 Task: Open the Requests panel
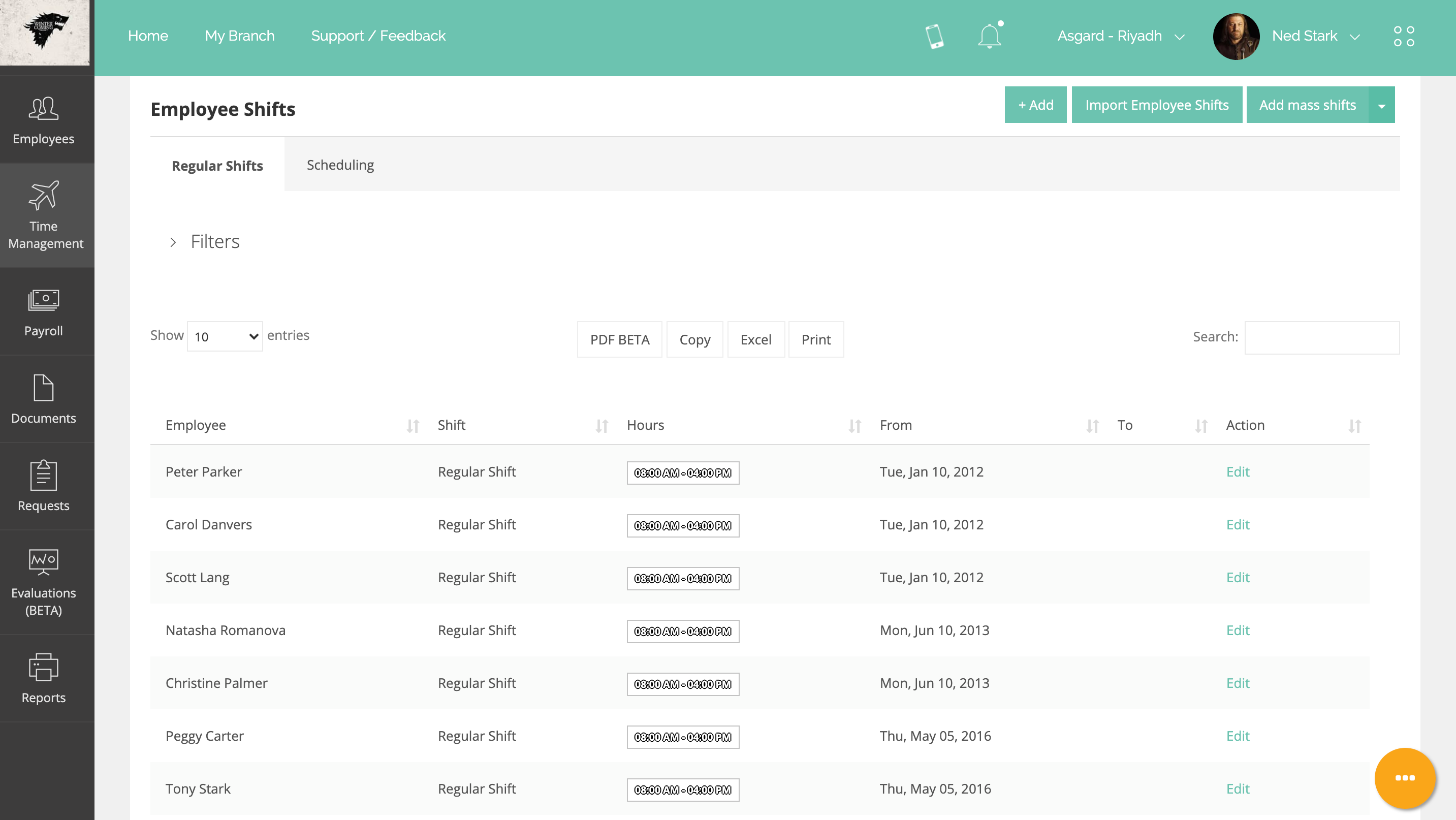click(x=44, y=487)
